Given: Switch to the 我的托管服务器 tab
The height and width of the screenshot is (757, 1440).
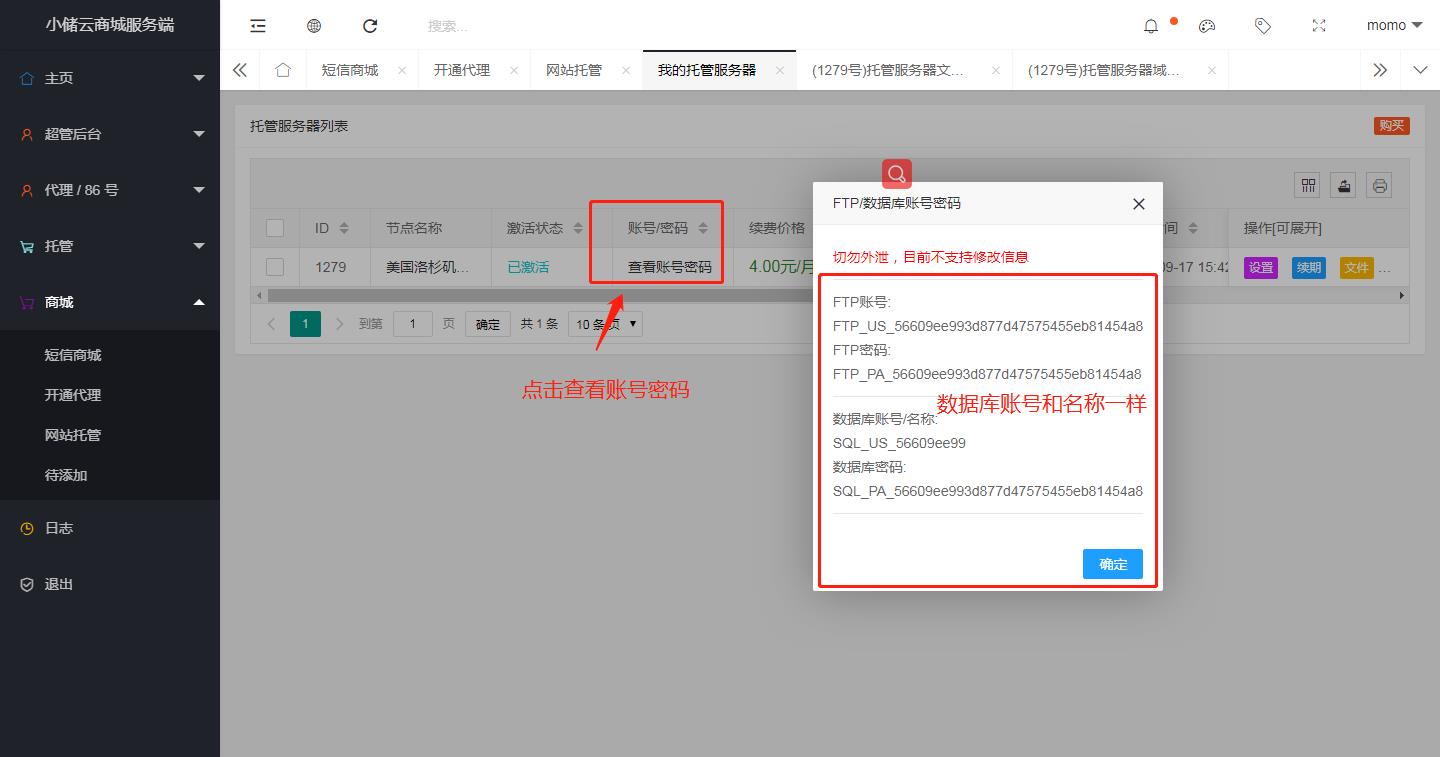Looking at the screenshot, I should point(707,70).
